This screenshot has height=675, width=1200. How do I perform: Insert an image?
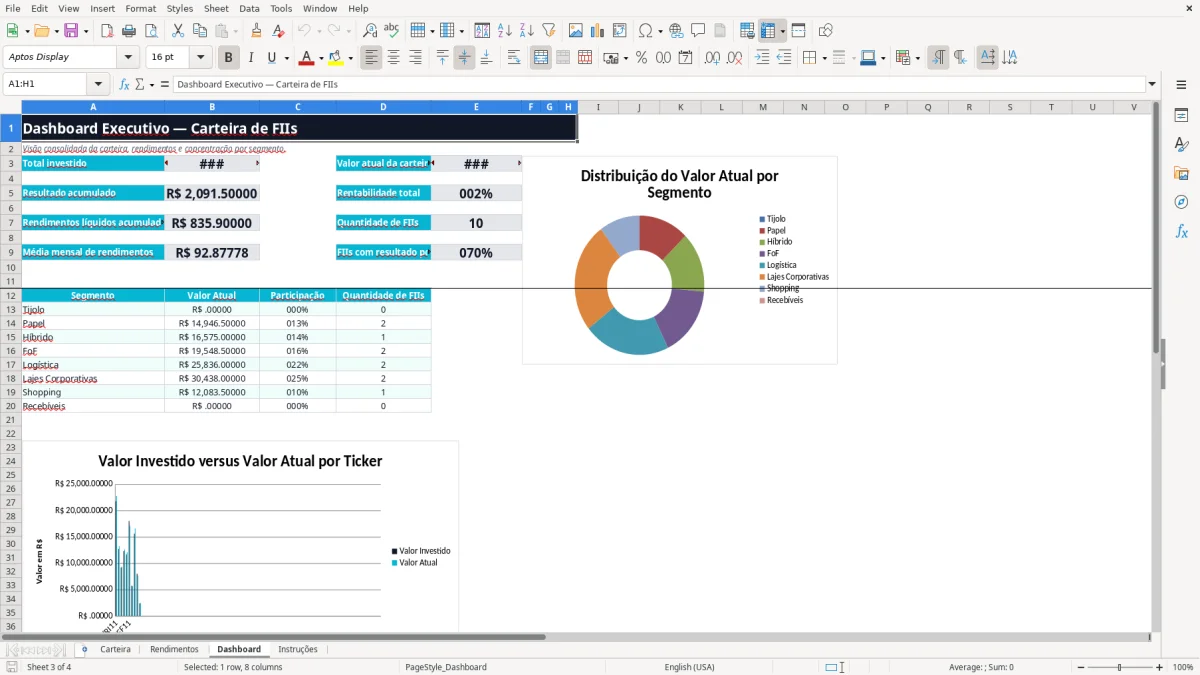(x=576, y=31)
